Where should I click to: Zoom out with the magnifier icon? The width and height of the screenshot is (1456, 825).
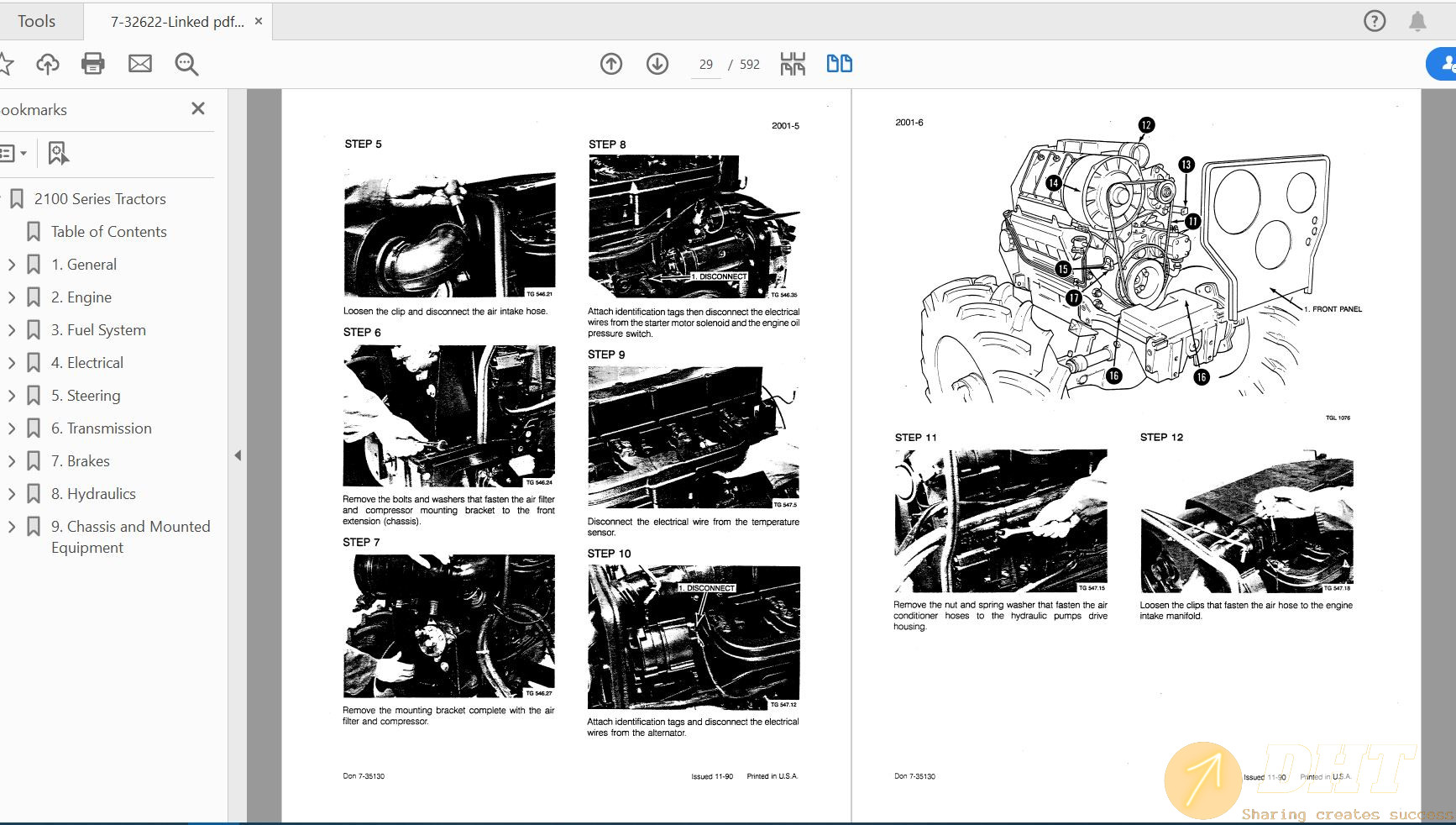click(186, 64)
